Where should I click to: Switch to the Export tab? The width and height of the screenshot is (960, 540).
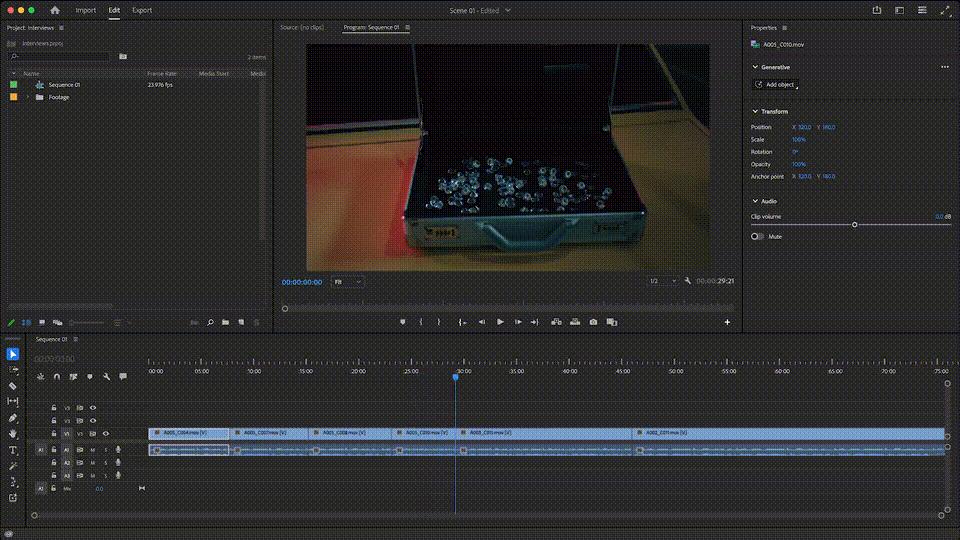pyautogui.click(x=142, y=10)
